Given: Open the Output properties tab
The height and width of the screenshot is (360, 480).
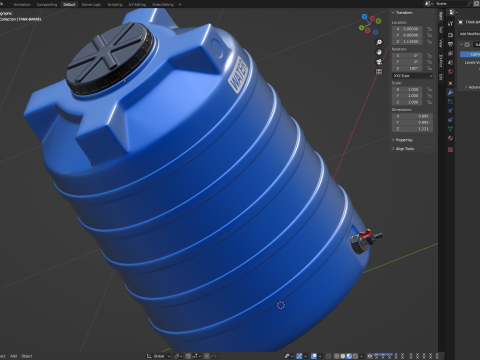Looking at the screenshot, I should pyautogui.click(x=450, y=44).
